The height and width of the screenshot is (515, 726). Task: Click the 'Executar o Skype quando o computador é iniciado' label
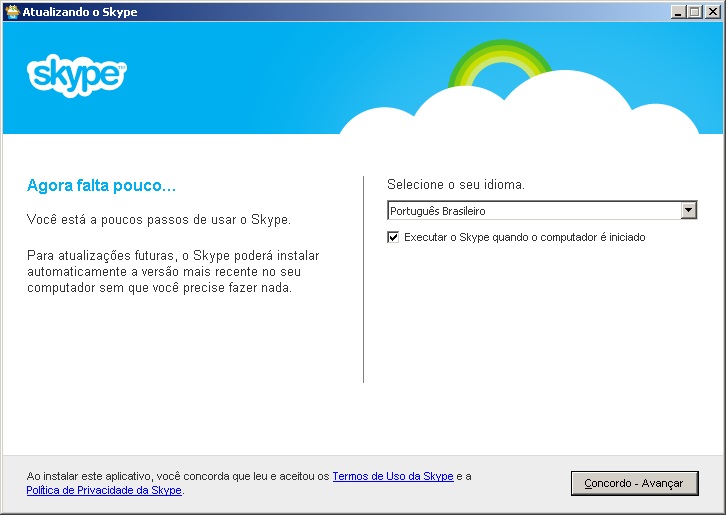point(524,238)
